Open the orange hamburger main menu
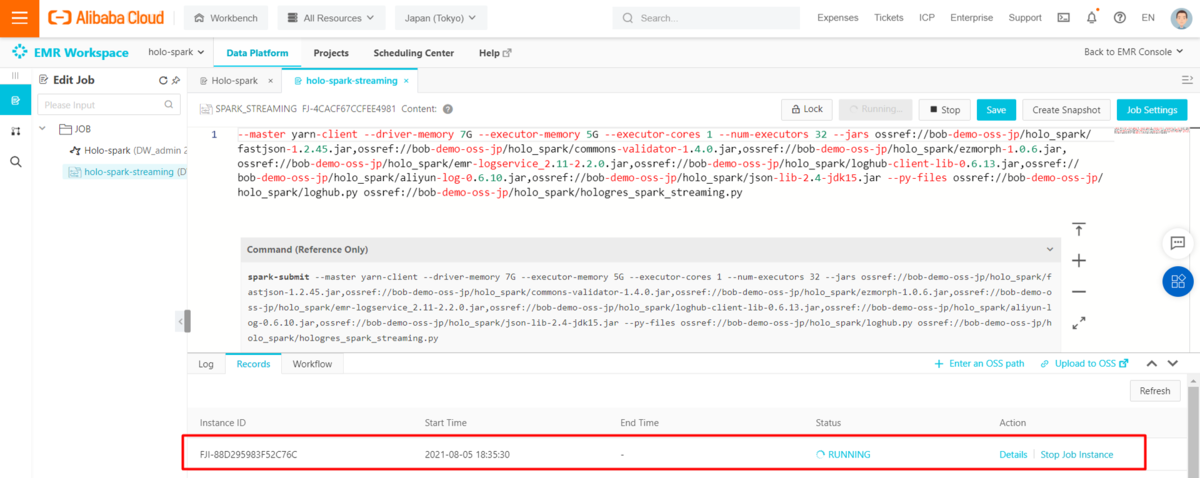This screenshot has height=478, width=1200. (19, 18)
